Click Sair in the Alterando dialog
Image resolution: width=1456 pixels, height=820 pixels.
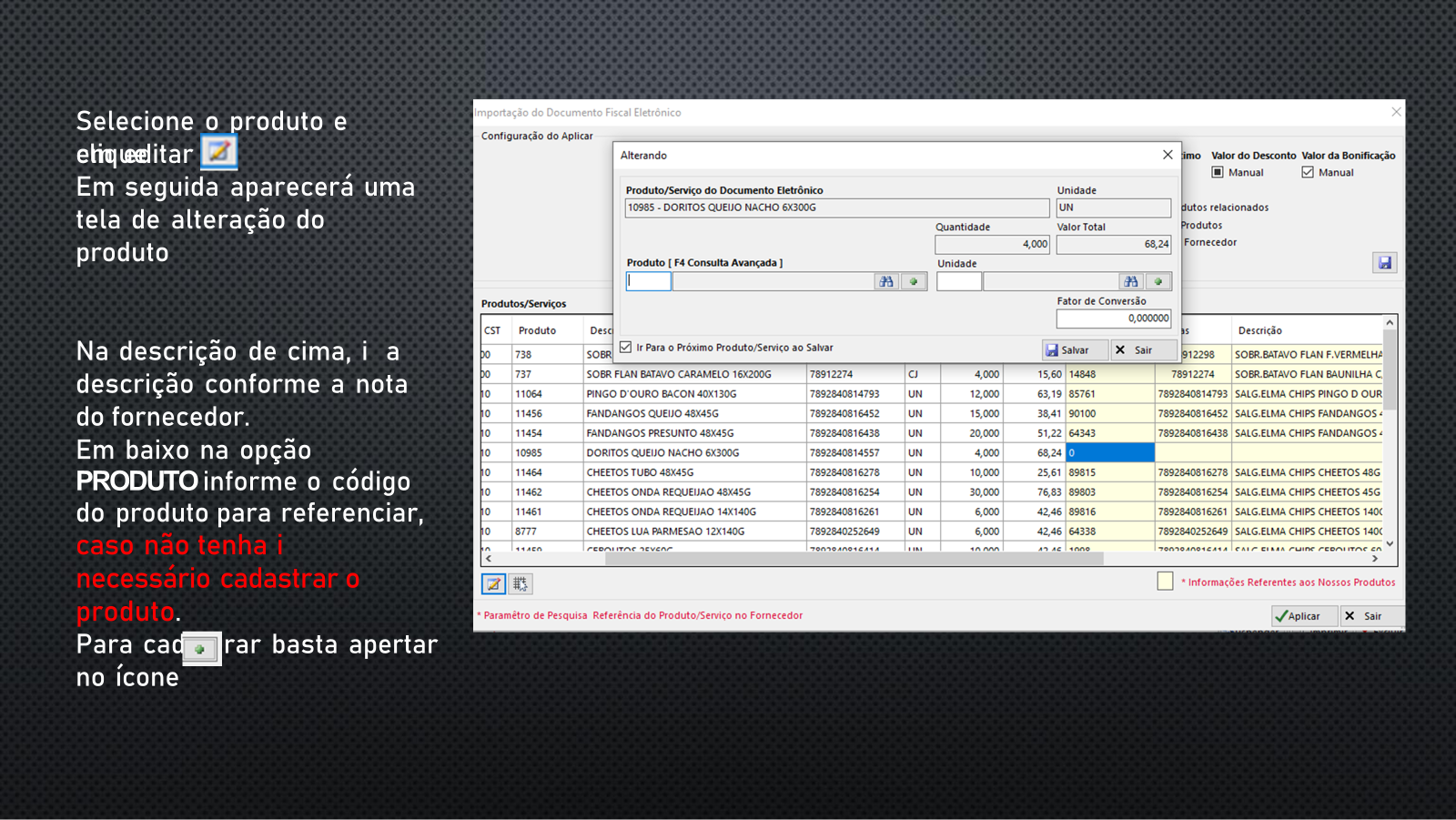click(x=1143, y=350)
